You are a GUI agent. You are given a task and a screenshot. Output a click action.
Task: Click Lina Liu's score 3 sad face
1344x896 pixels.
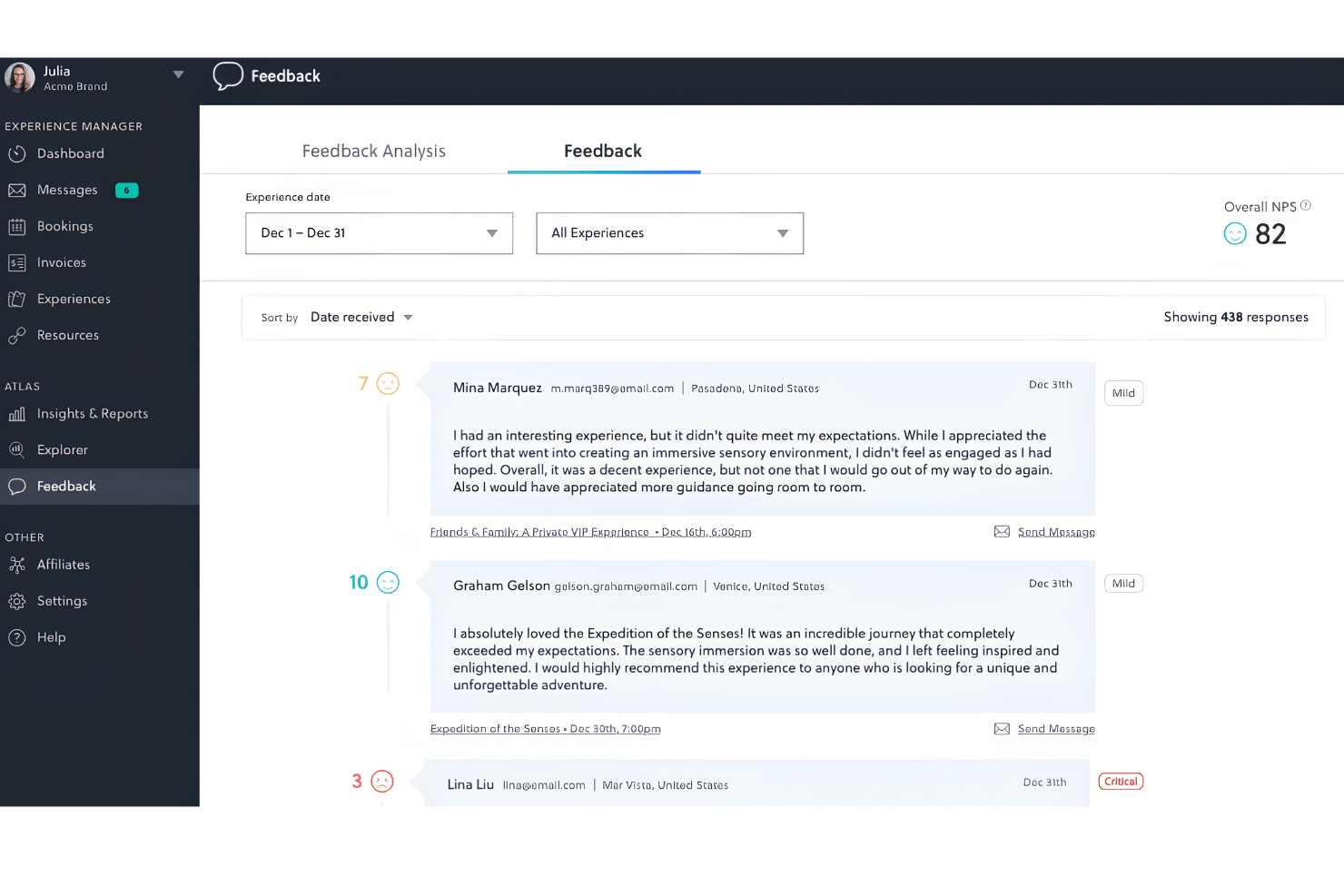382,782
